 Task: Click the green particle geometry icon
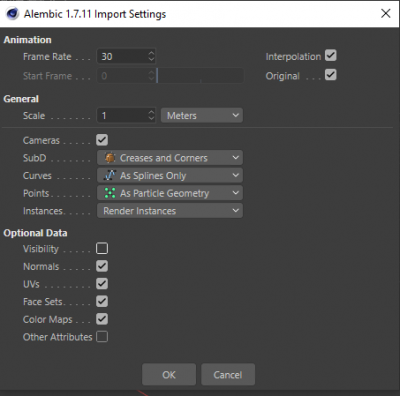point(110,193)
